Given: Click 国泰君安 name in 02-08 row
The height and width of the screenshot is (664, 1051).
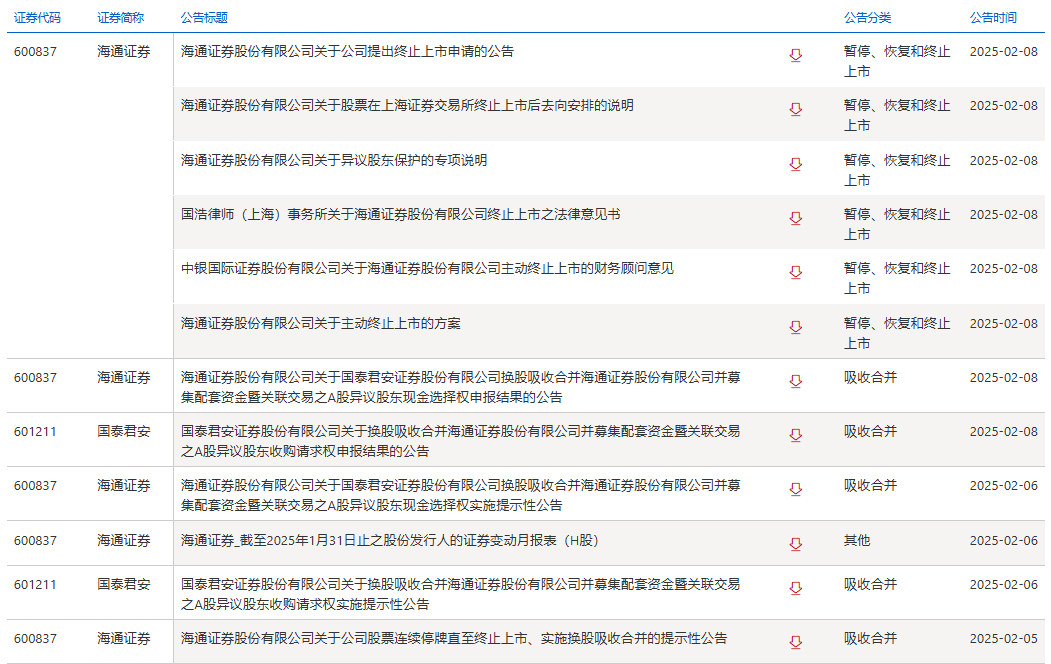Looking at the screenshot, I should pos(124,431).
